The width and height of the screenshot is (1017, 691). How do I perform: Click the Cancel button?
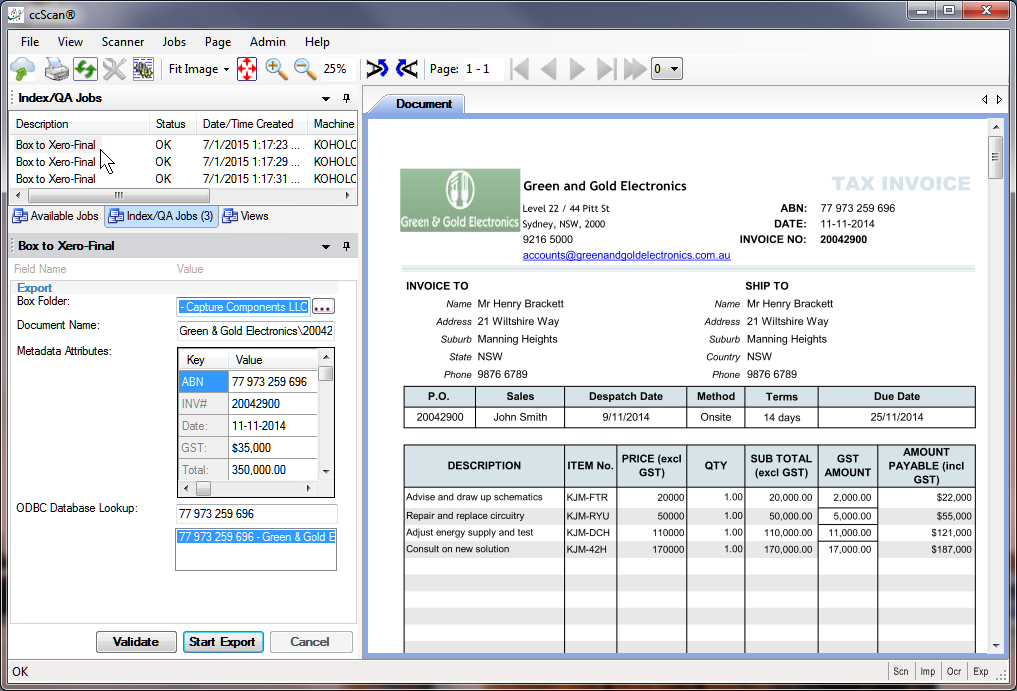pos(311,642)
